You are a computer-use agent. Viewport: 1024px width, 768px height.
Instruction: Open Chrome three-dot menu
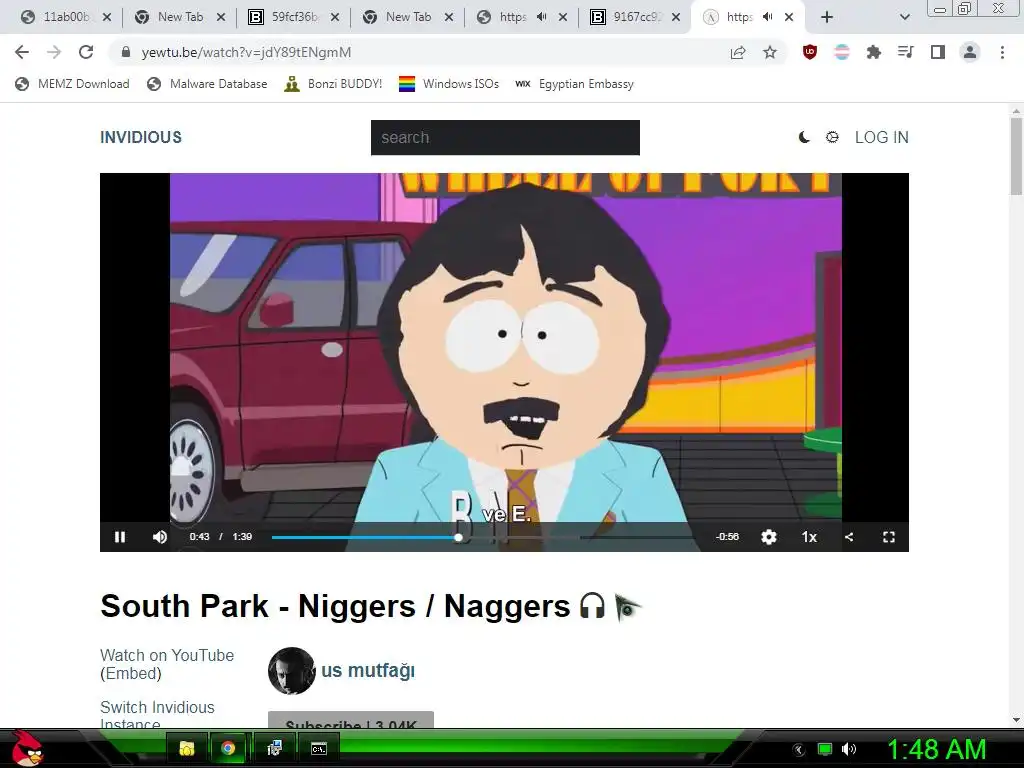[1002, 52]
